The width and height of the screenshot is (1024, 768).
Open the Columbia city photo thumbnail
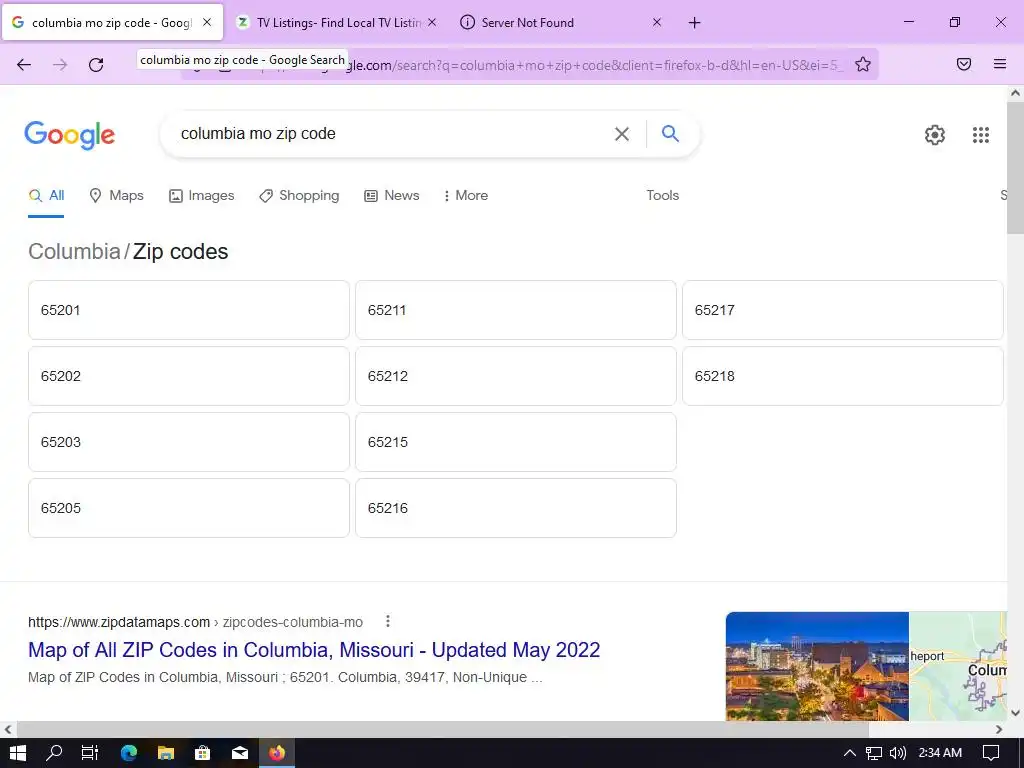(x=817, y=666)
